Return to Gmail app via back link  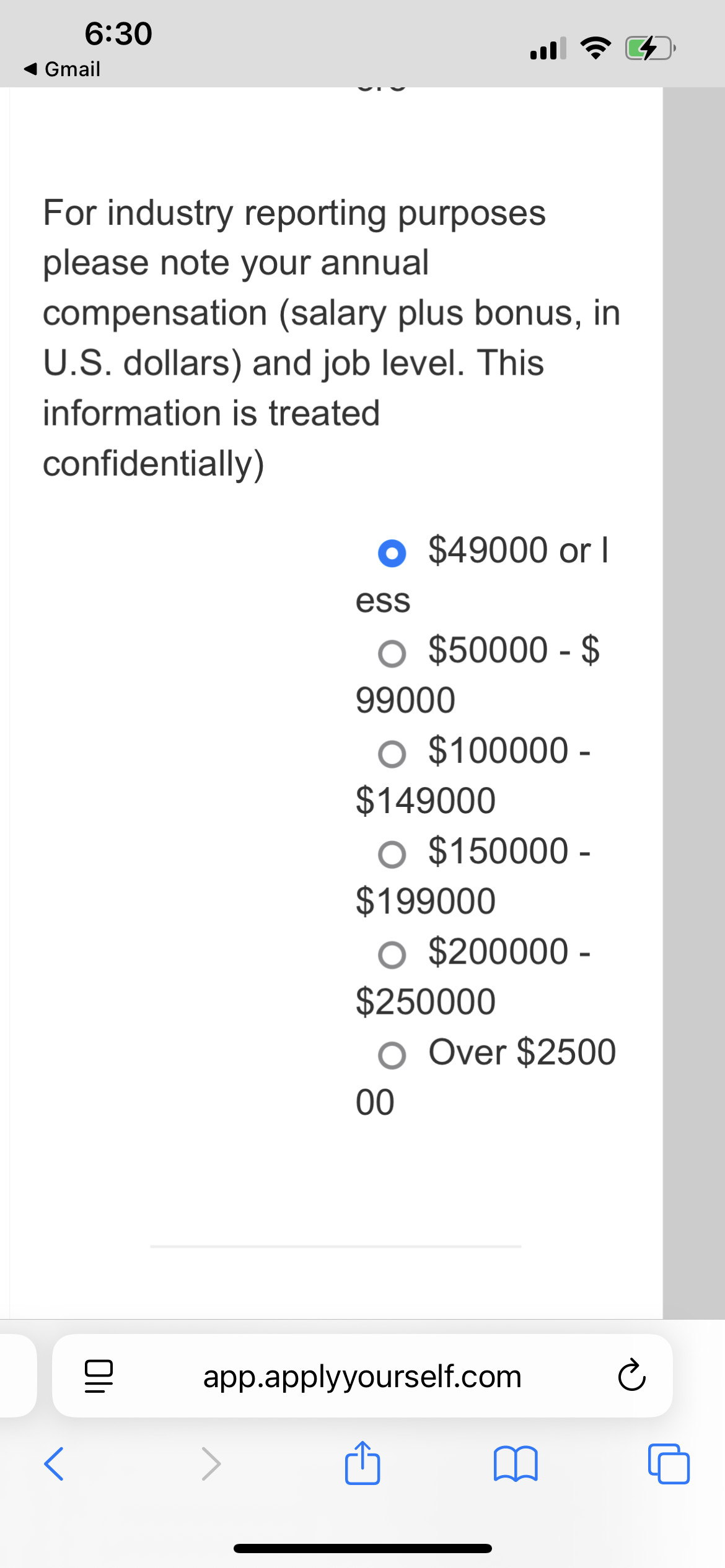click(x=62, y=69)
